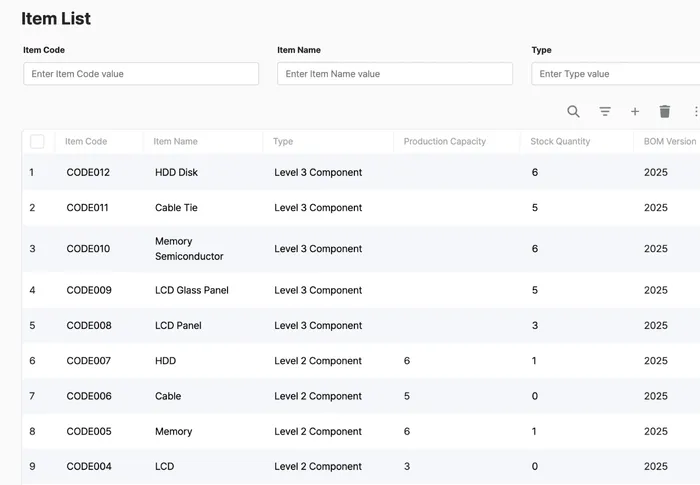Click the Cable Tie item name
Viewport: 700px width, 485px height.
click(176, 208)
